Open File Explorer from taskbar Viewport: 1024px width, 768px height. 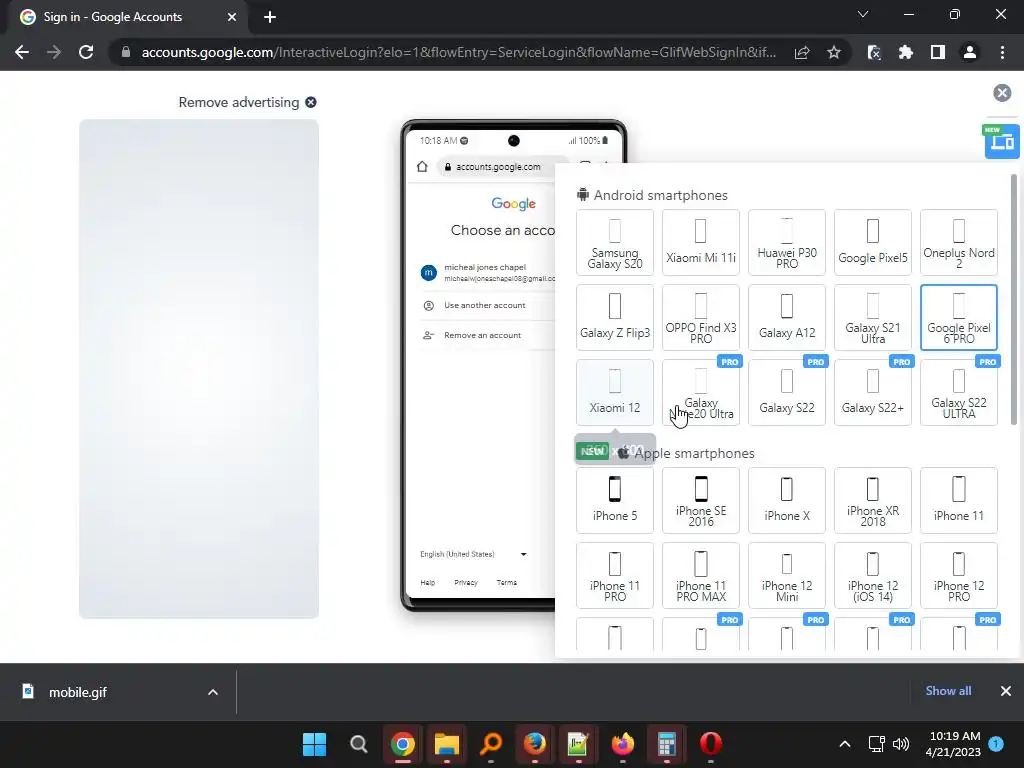(x=447, y=744)
